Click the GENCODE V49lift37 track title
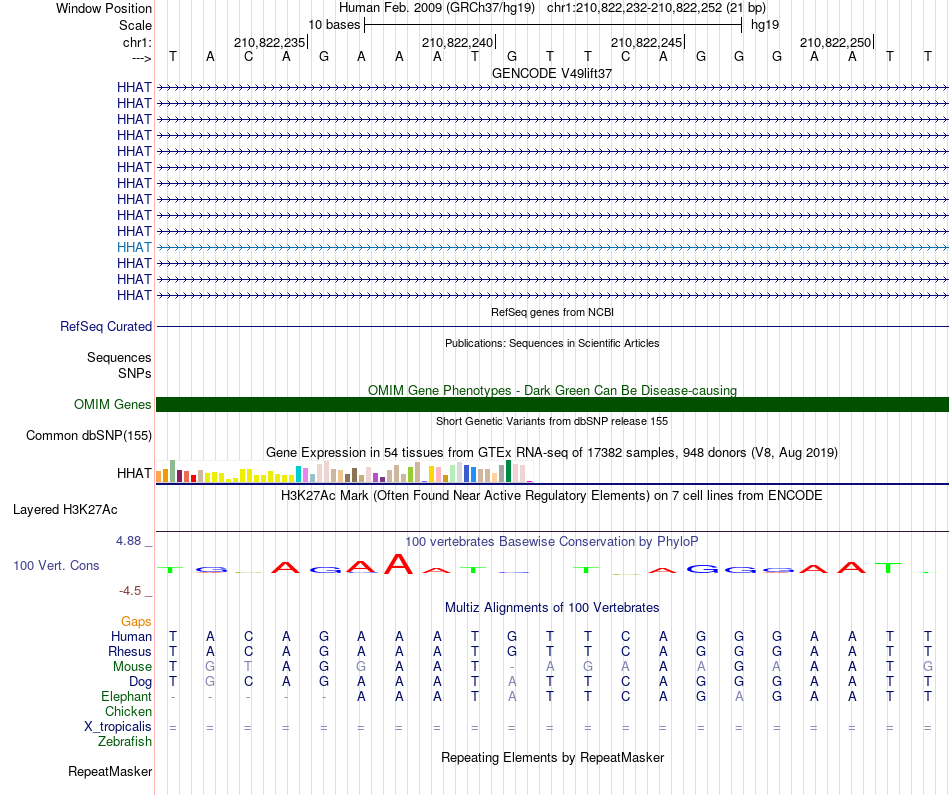The height and width of the screenshot is (795, 950). coord(552,73)
